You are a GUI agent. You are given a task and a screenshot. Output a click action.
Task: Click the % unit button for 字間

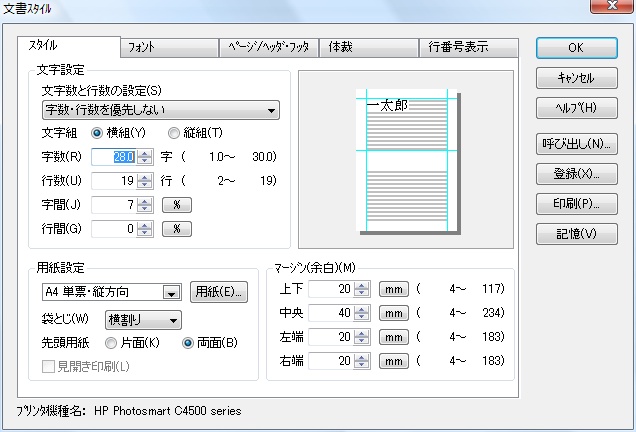[x=177, y=205]
